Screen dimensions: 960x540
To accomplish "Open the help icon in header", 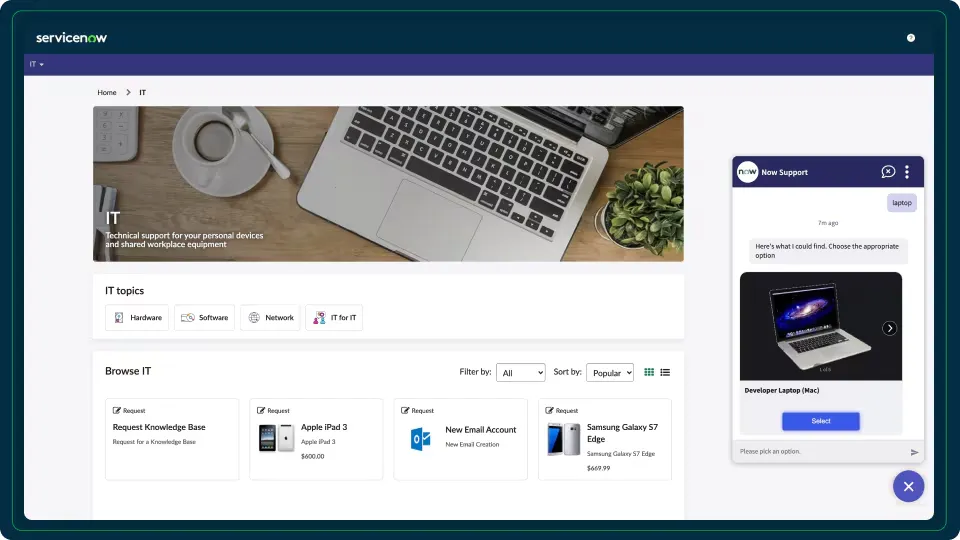I will 910,38.
